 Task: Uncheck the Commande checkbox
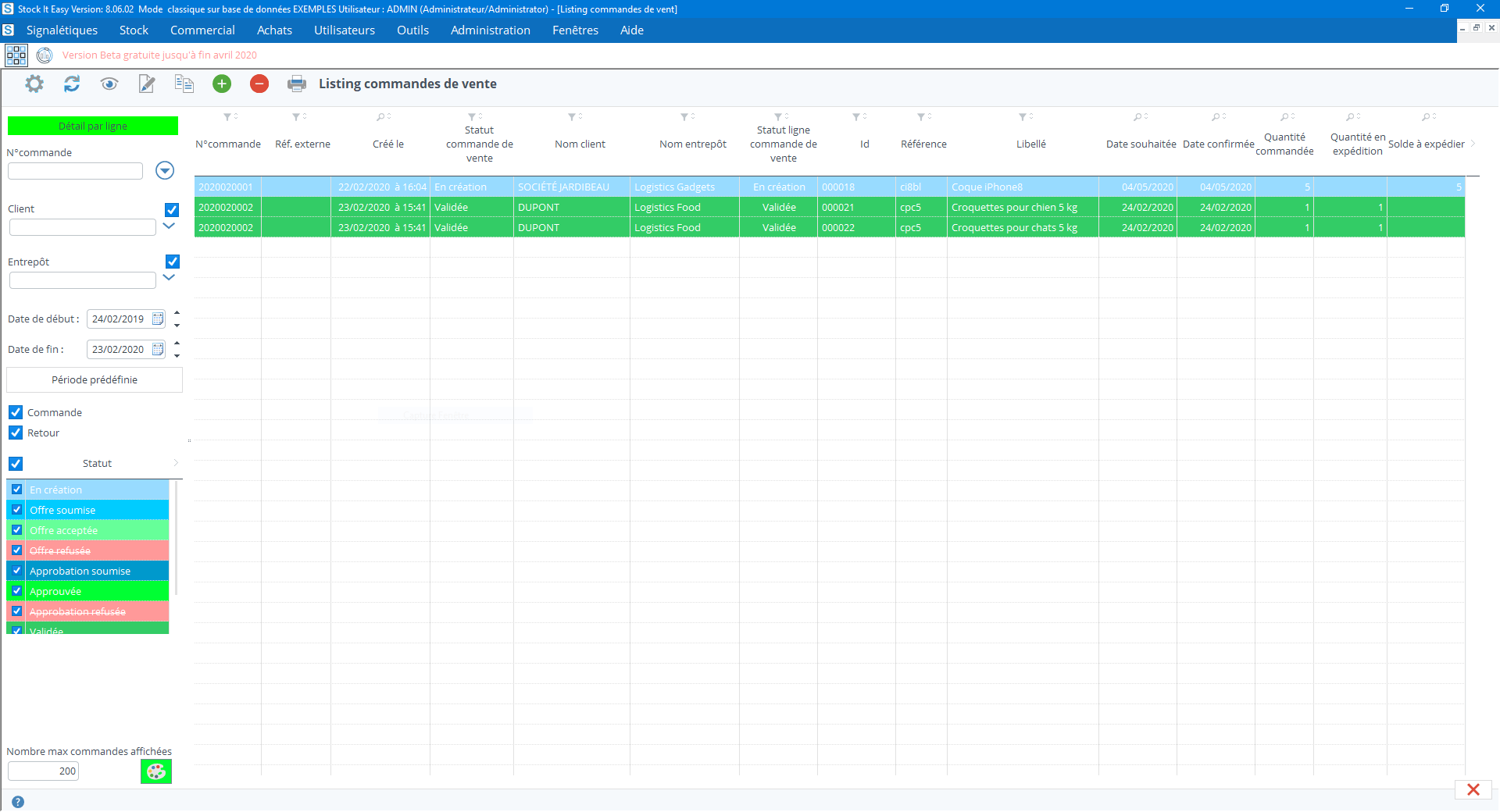click(x=16, y=412)
